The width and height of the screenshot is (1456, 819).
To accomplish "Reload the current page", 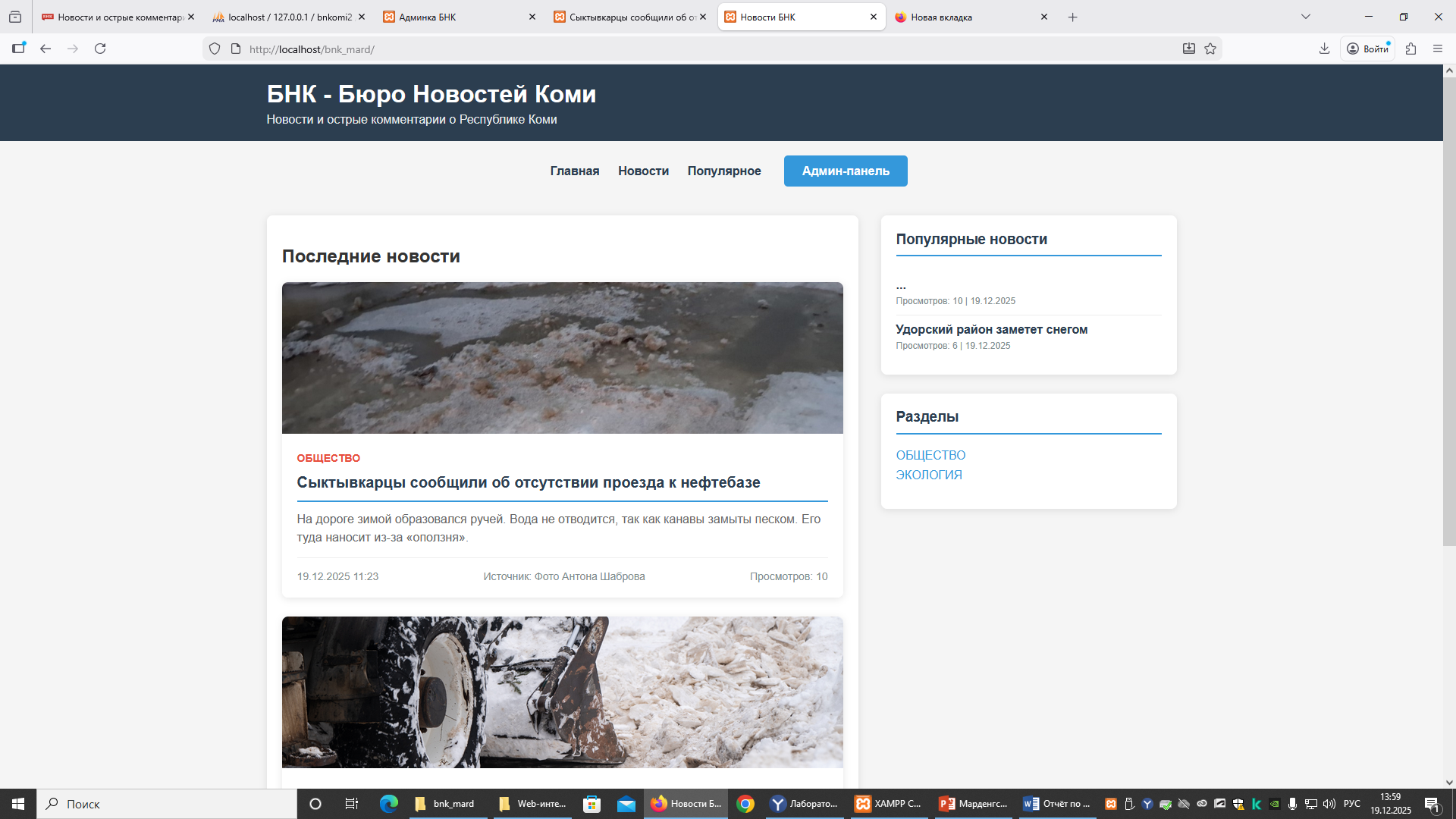I will click(100, 49).
